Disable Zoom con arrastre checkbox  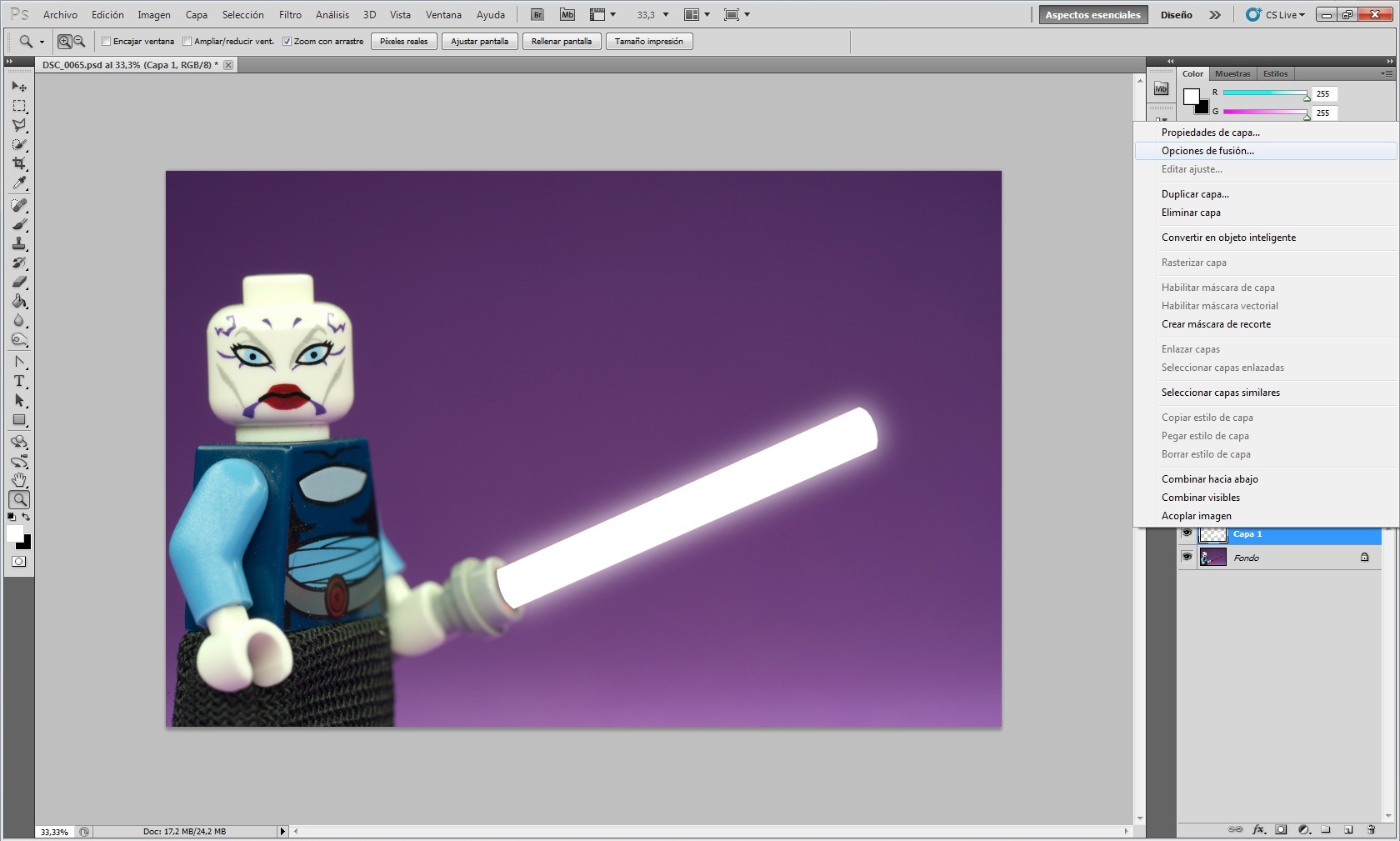click(x=287, y=42)
